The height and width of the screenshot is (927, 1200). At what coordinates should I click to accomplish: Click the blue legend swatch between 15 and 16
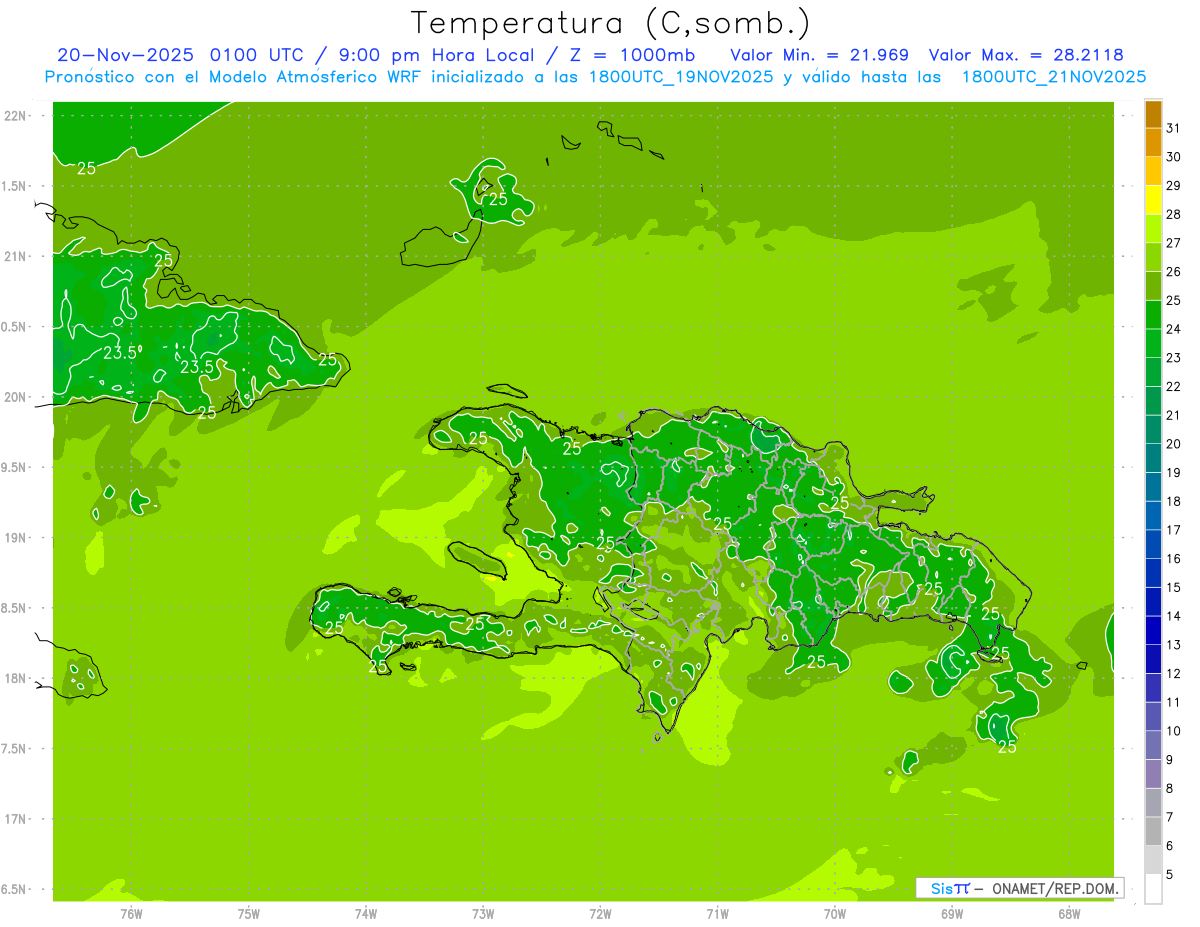[1153, 573]
